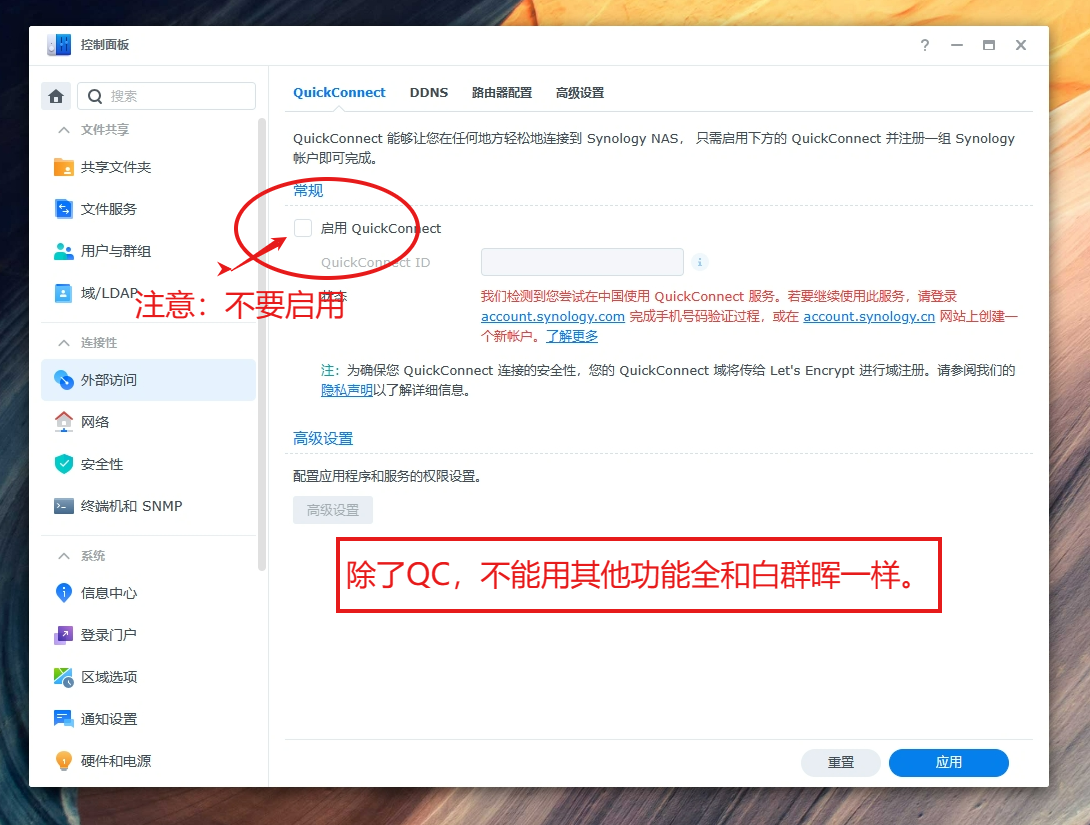The image size is (1090, 825).
Task: Enable the 启用 QuickConnect checkbox
Action: (302, 227)
